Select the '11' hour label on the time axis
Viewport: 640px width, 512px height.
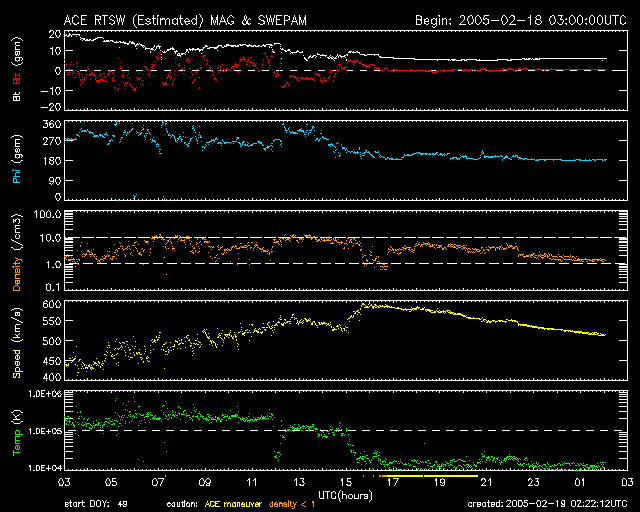252,482
